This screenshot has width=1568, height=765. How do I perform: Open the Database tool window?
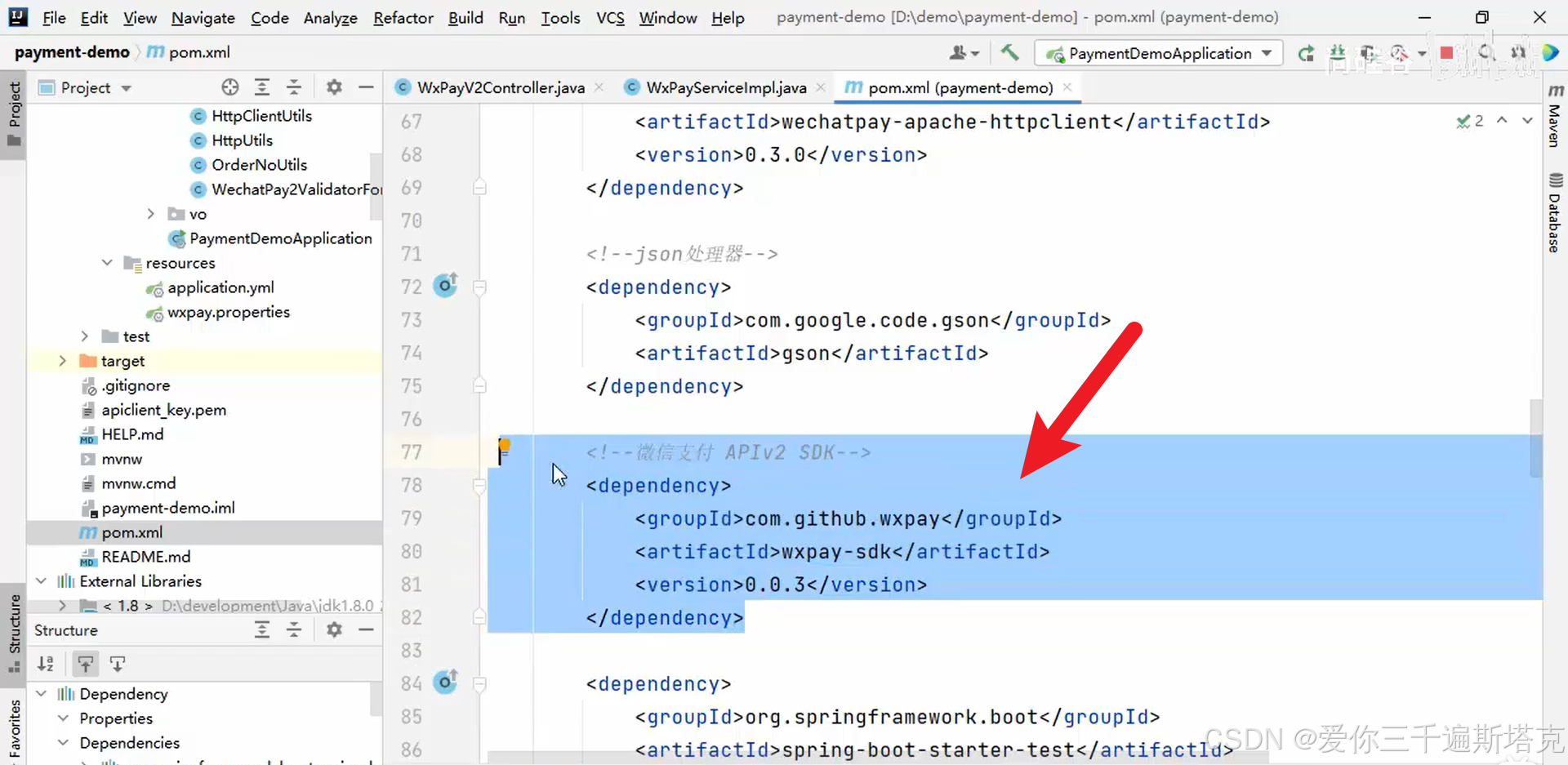[1555, 212]
